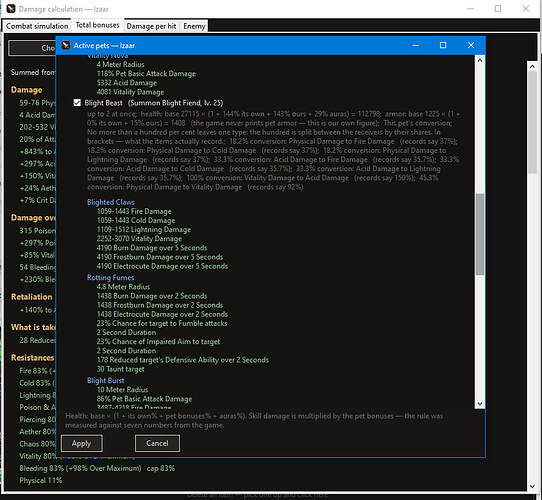Image resolution: width=542 pixels, height=500 pixels.
Task: Open the Total bonuses tab
Action: [97, 25]
